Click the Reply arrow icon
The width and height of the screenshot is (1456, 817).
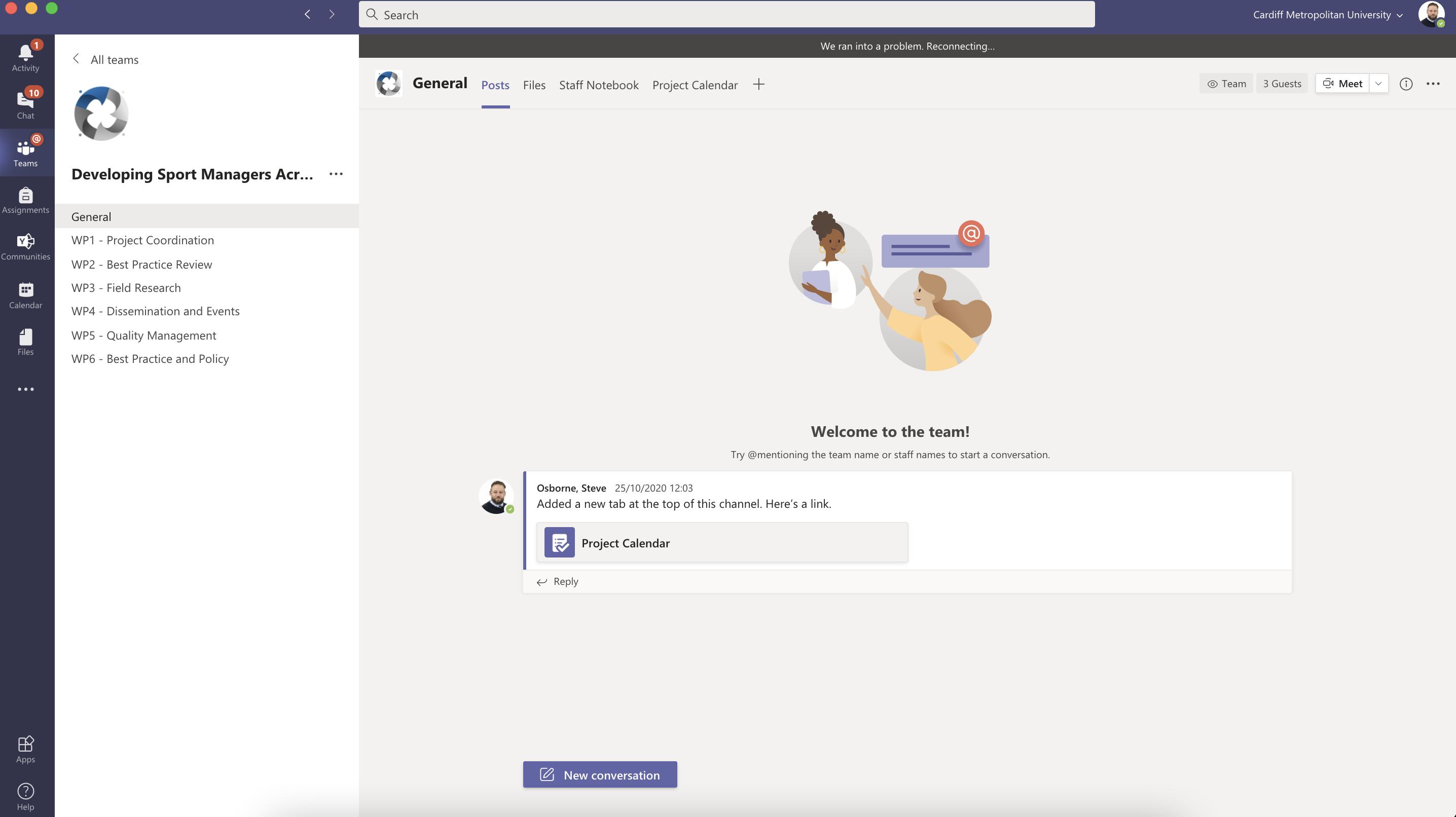542,581
